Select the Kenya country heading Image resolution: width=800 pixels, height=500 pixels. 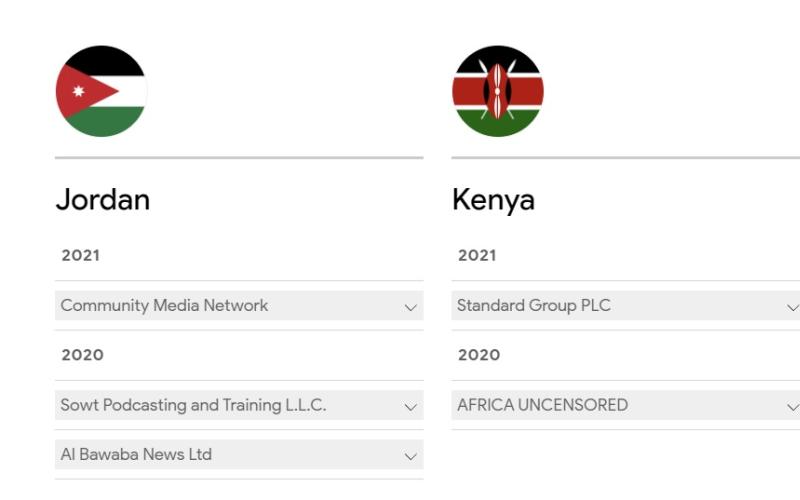[x=493, y=200]
